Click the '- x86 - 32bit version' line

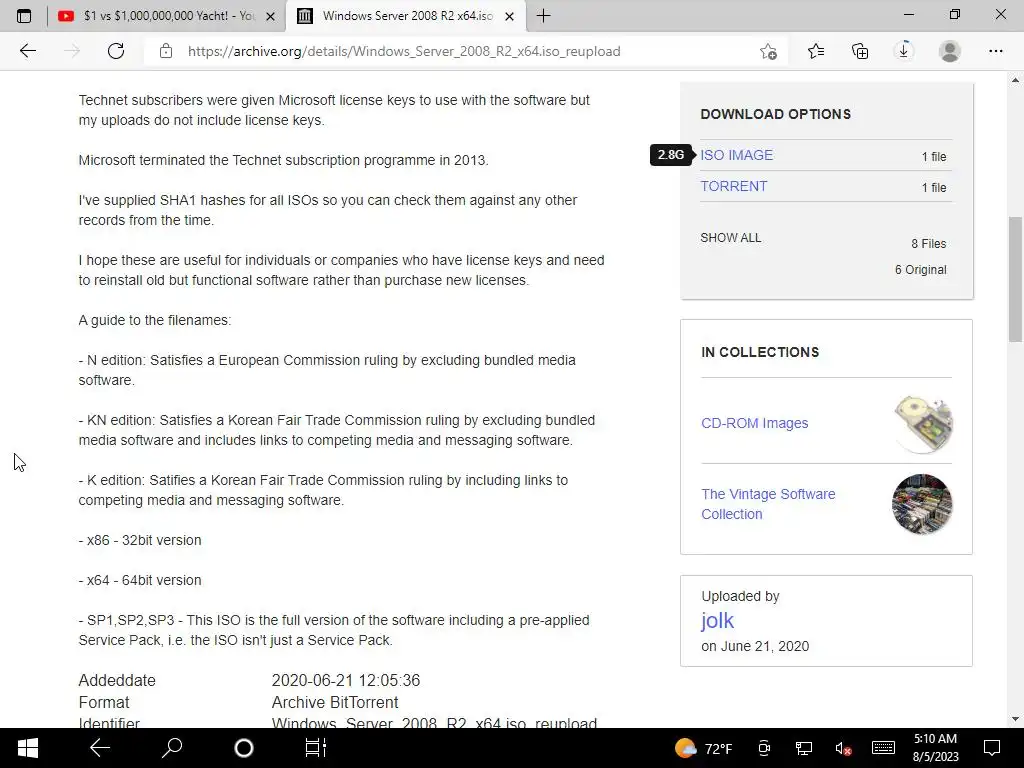140,540
